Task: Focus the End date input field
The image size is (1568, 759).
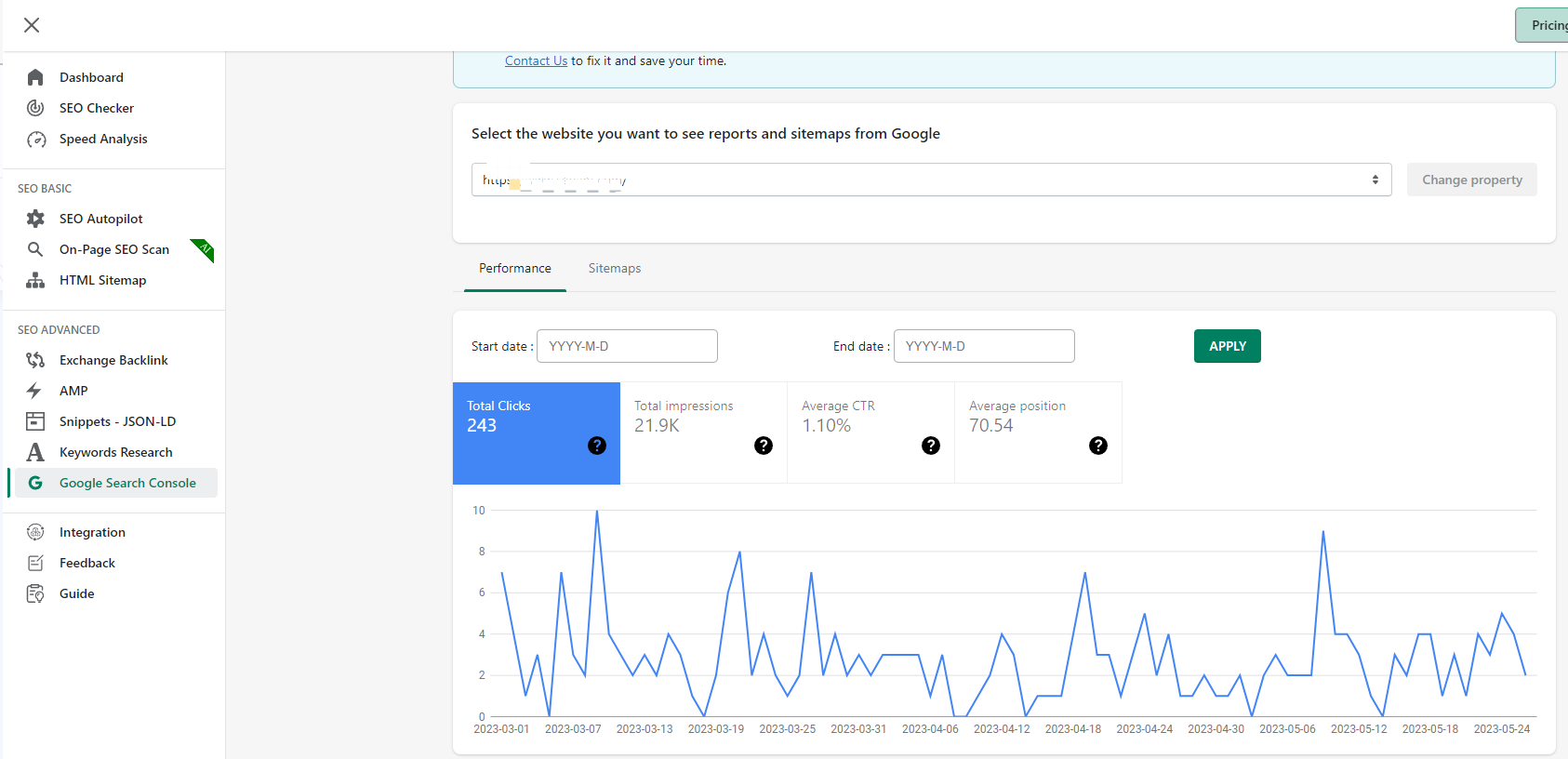Action: [984, 346]
